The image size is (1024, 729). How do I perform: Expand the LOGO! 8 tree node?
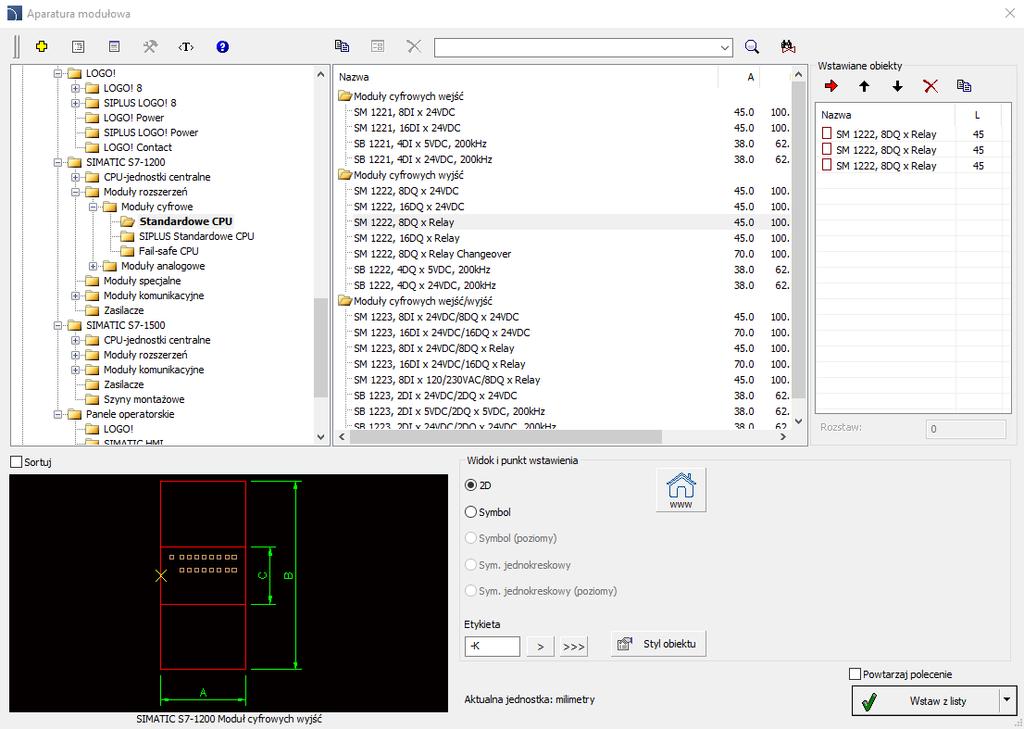point(76,88)
